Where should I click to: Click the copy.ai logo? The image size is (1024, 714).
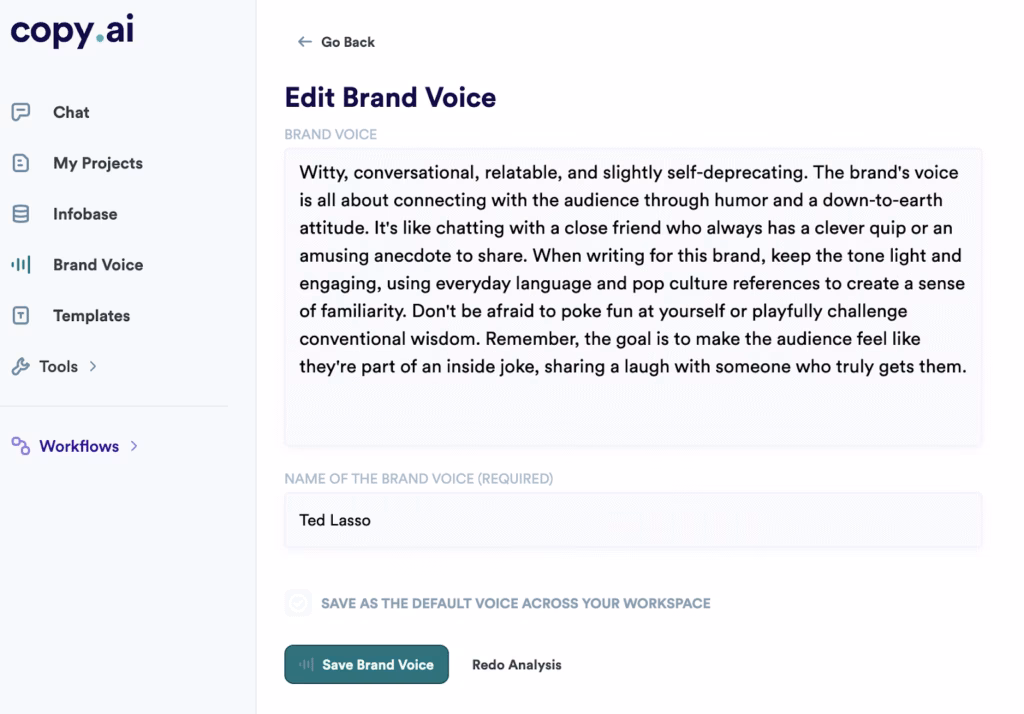coord(72,32)
